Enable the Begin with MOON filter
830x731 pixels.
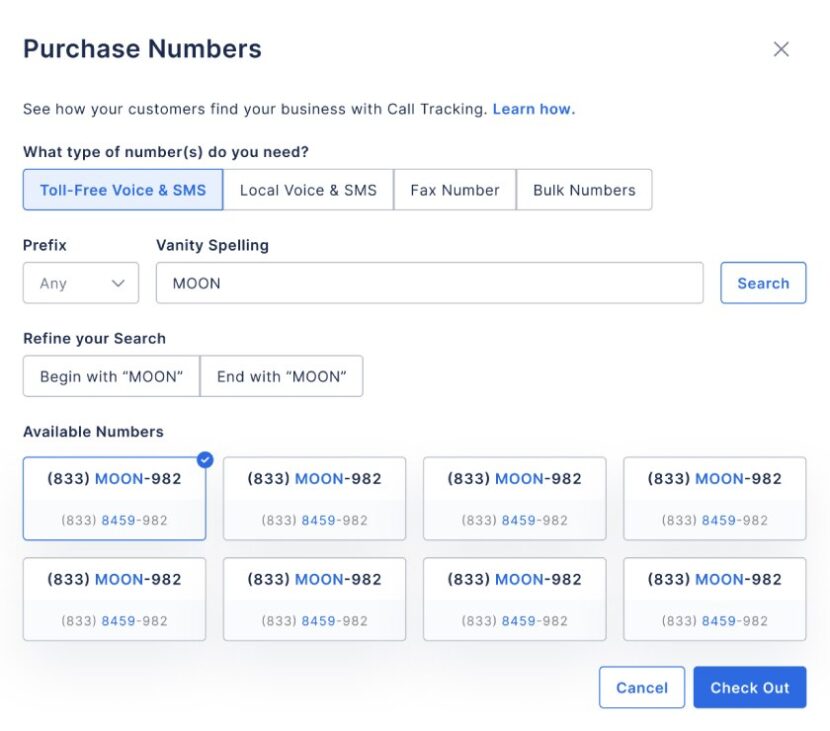point(110,376)
